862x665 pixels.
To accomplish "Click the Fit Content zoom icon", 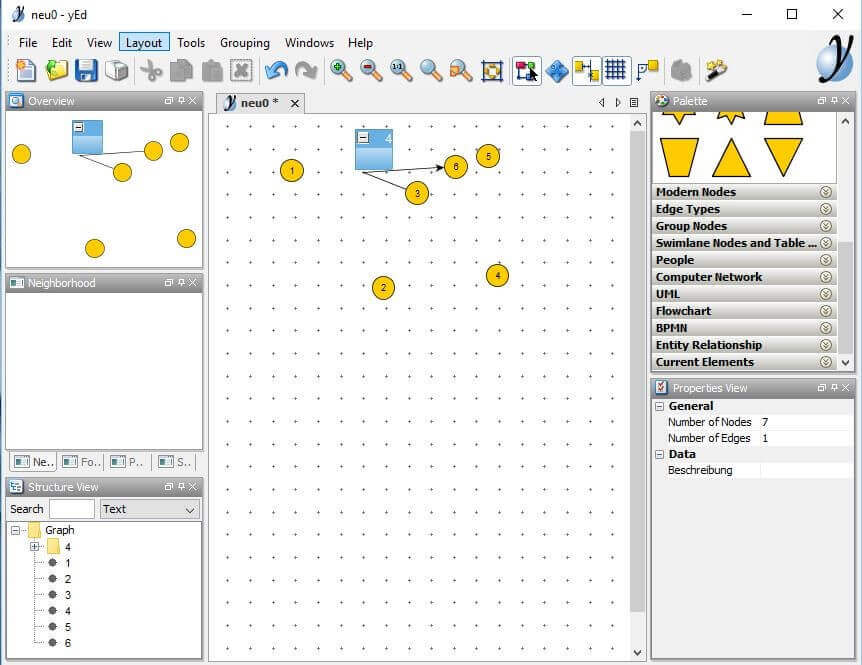I will [492, 71].
